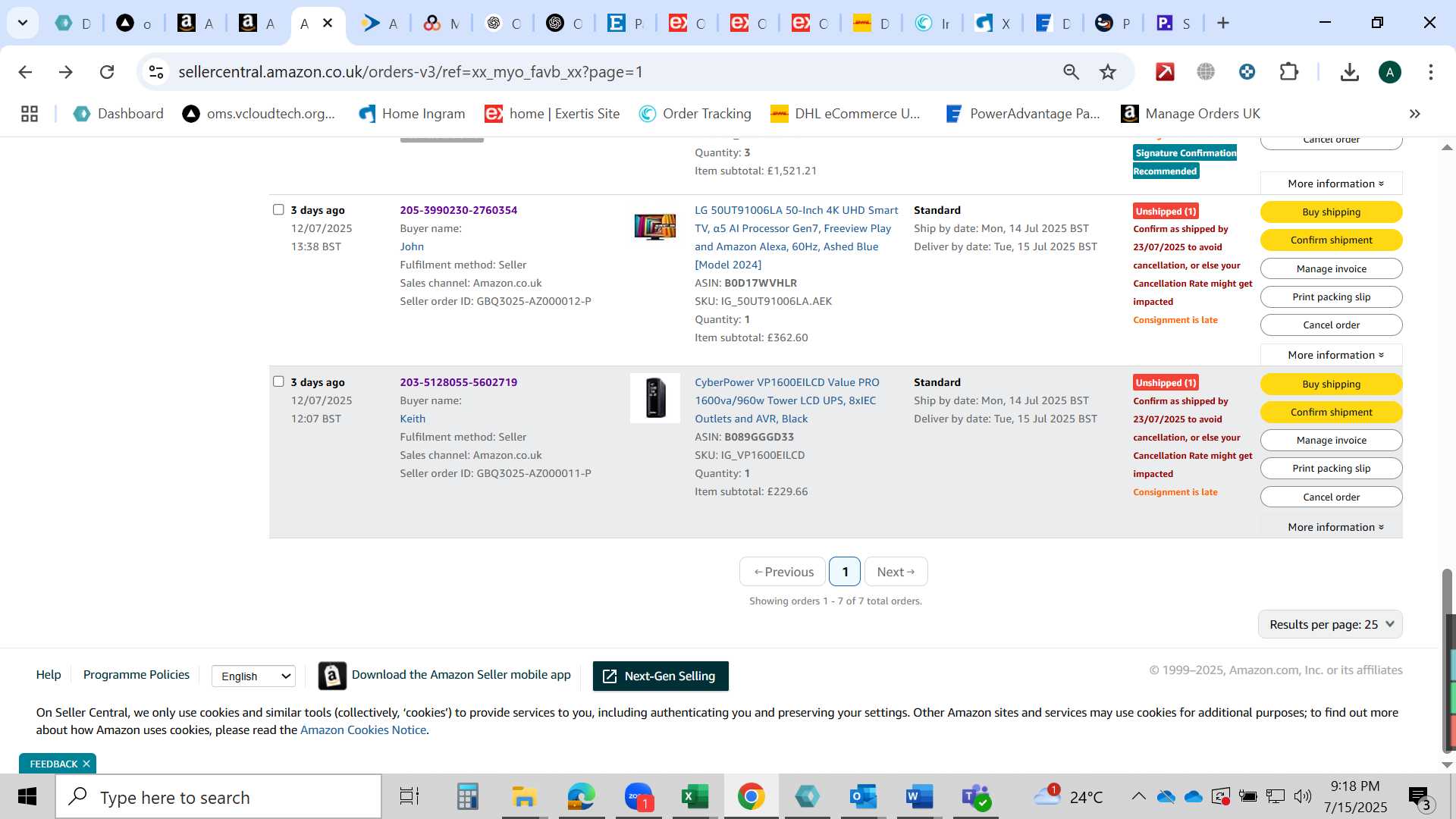Tick the checkbox for order 203-5128055-5602719

[278, 382]
